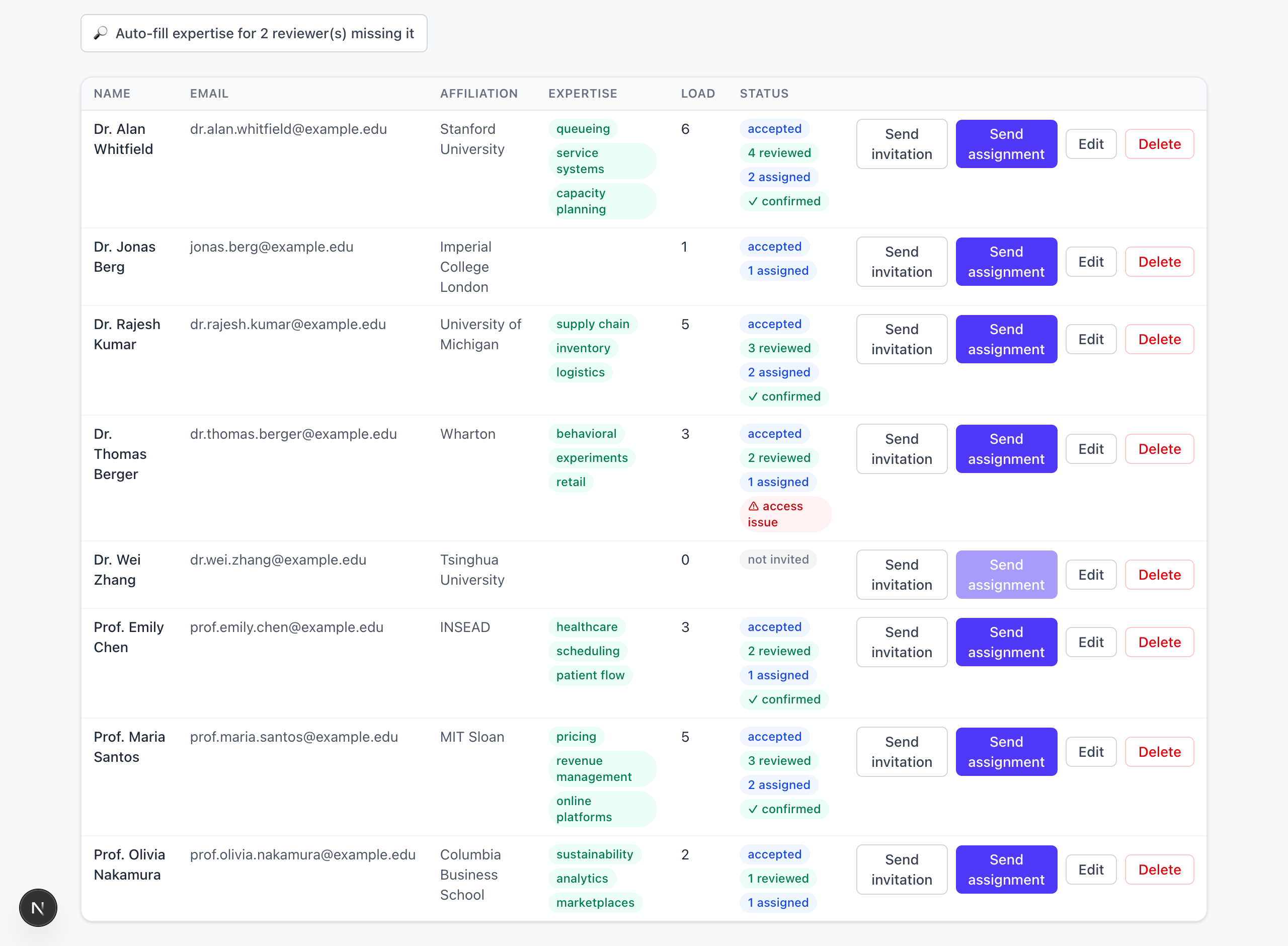Click Auto-fill expertise for 2 reviewers button
1288x946 pixels.
click(x=254, y=33)
